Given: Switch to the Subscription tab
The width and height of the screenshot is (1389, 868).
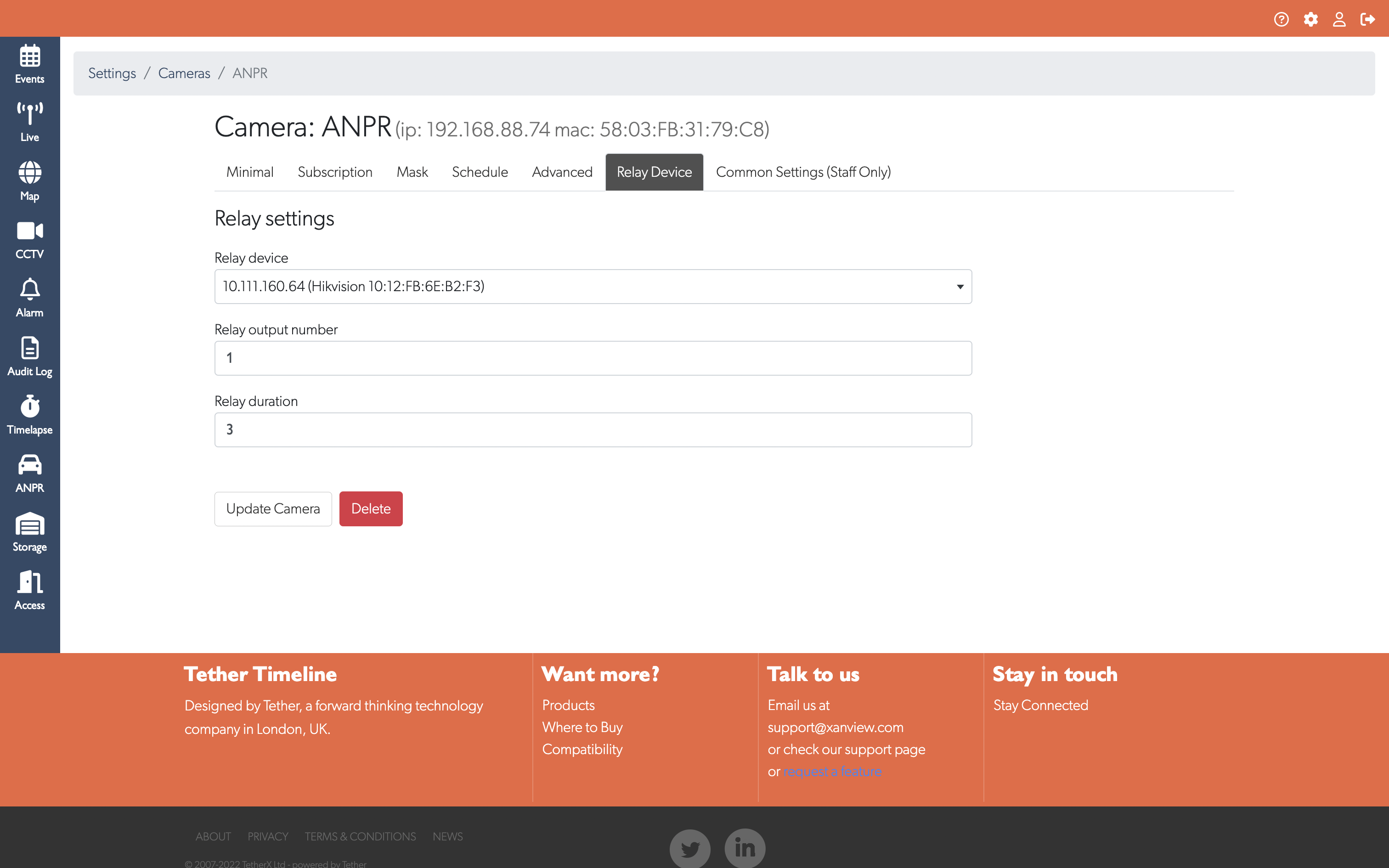Looking at the screenshot, I should pos(335,172).
